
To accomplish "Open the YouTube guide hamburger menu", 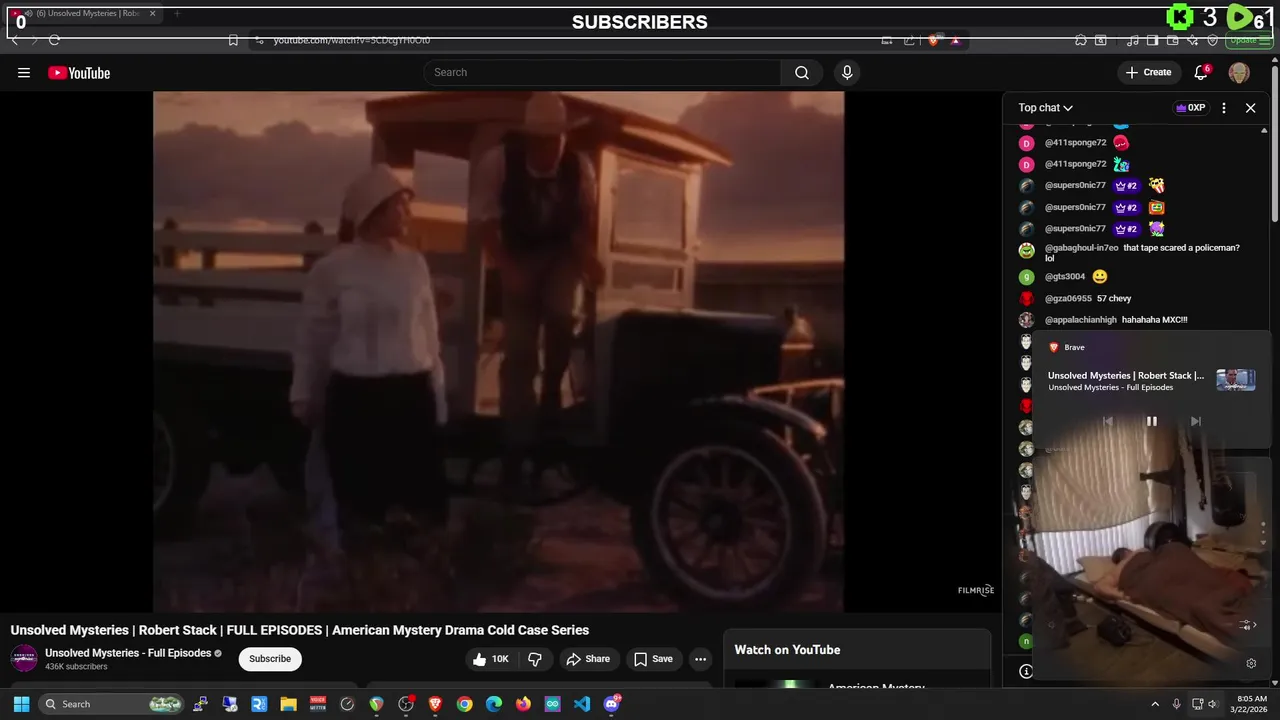I will (x=24, y=72).
